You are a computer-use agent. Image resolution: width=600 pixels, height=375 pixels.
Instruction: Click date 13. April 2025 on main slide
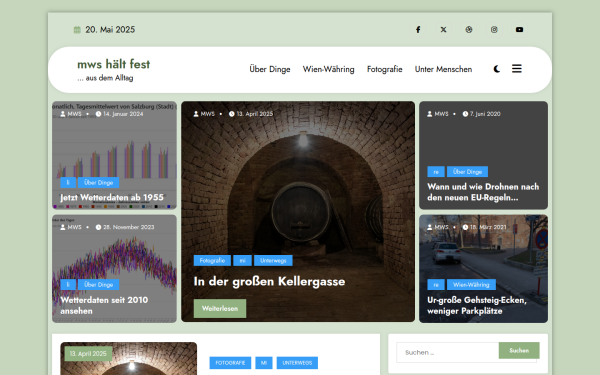point(251,114)
